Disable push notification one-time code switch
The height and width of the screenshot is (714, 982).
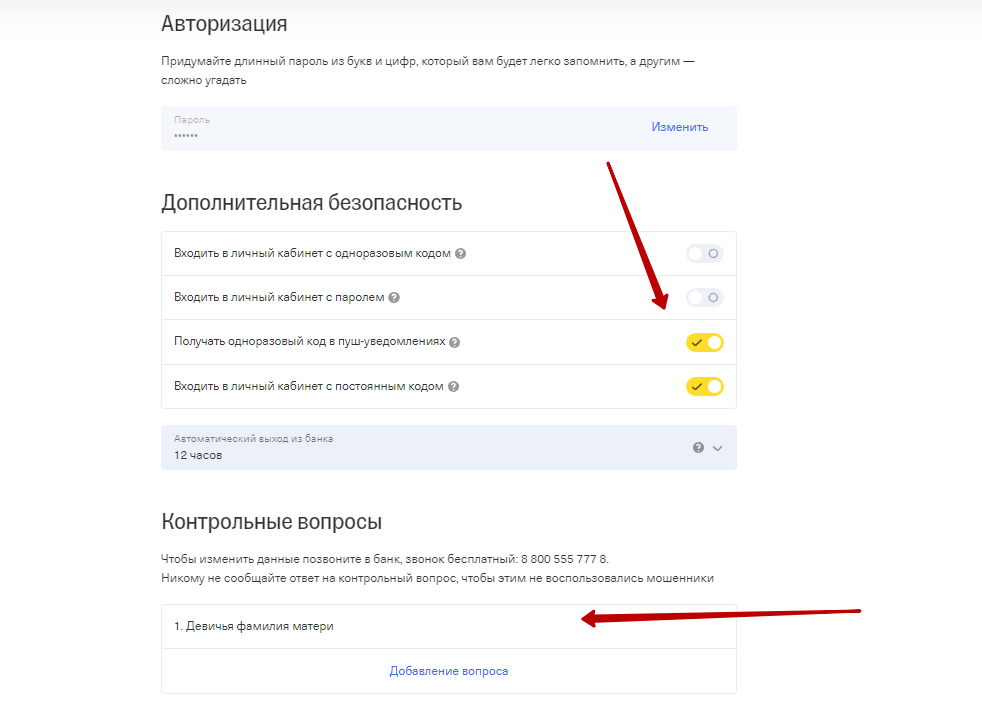click(x=704, y=342)
